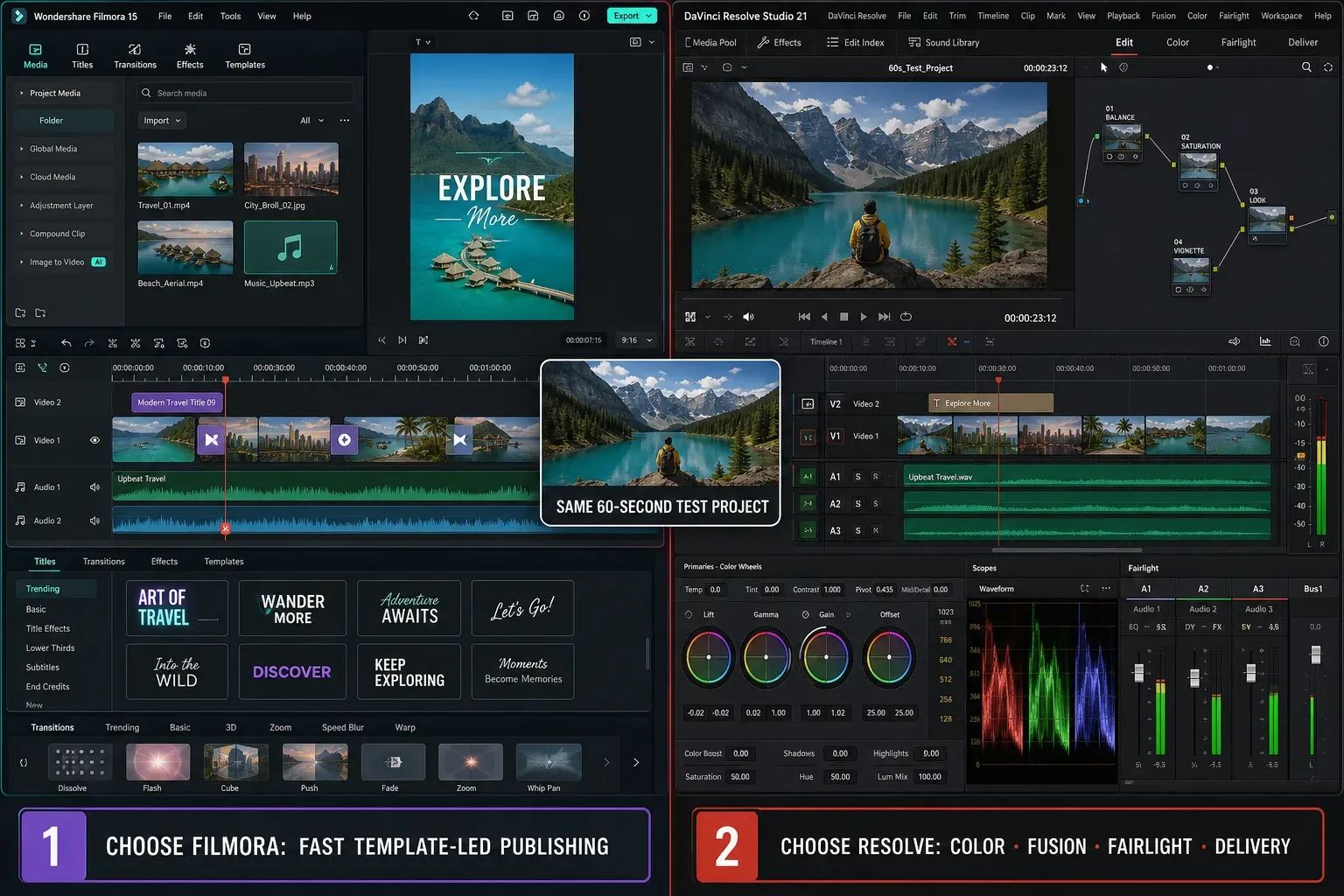Select the Travel_01.mp4 thumbnail
1344x896 pixels.
(185, 169)
